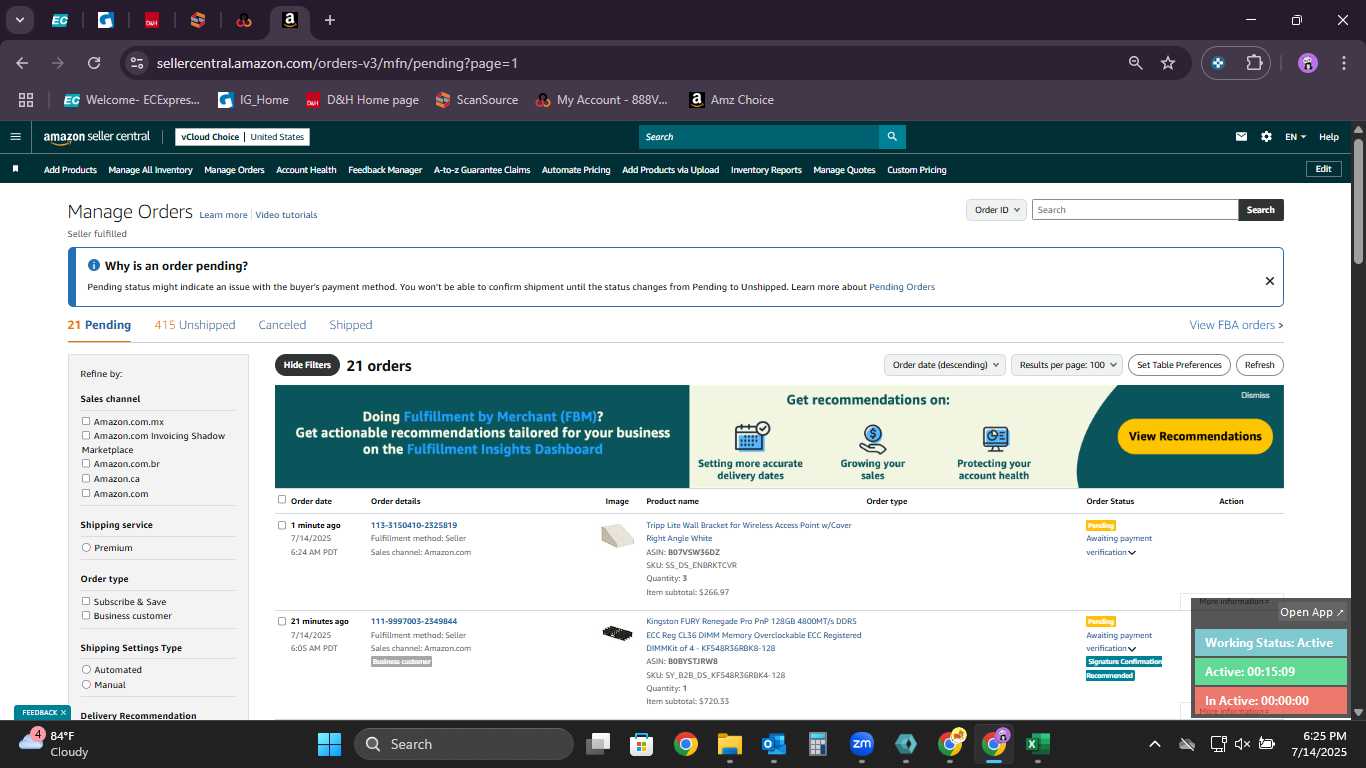Click Kingston FURY memory product thumbnail

point(617,633)
